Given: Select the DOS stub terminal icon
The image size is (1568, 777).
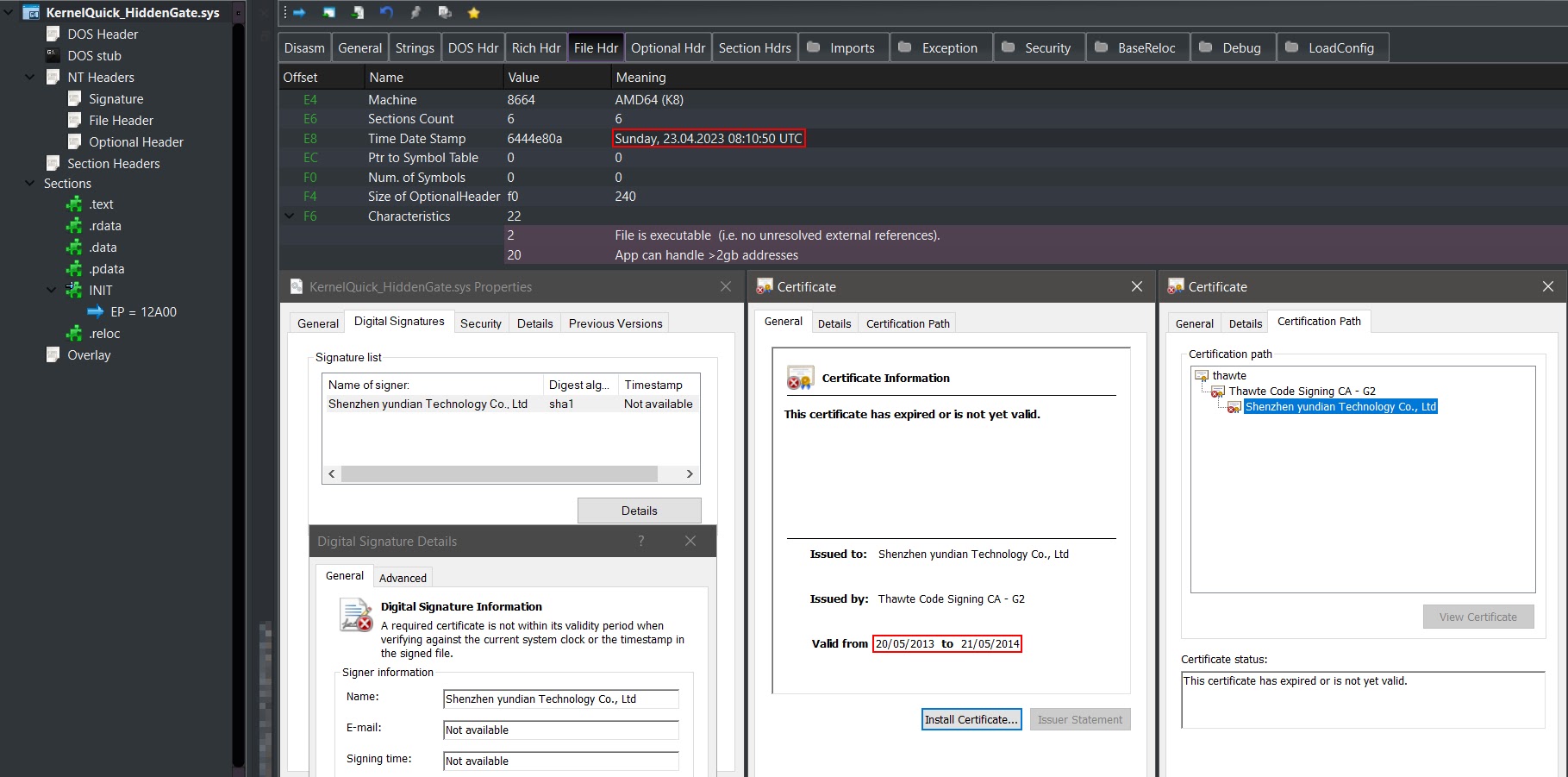Looking at the screenshot, I should pyautogui.click(x=53, y=55).
